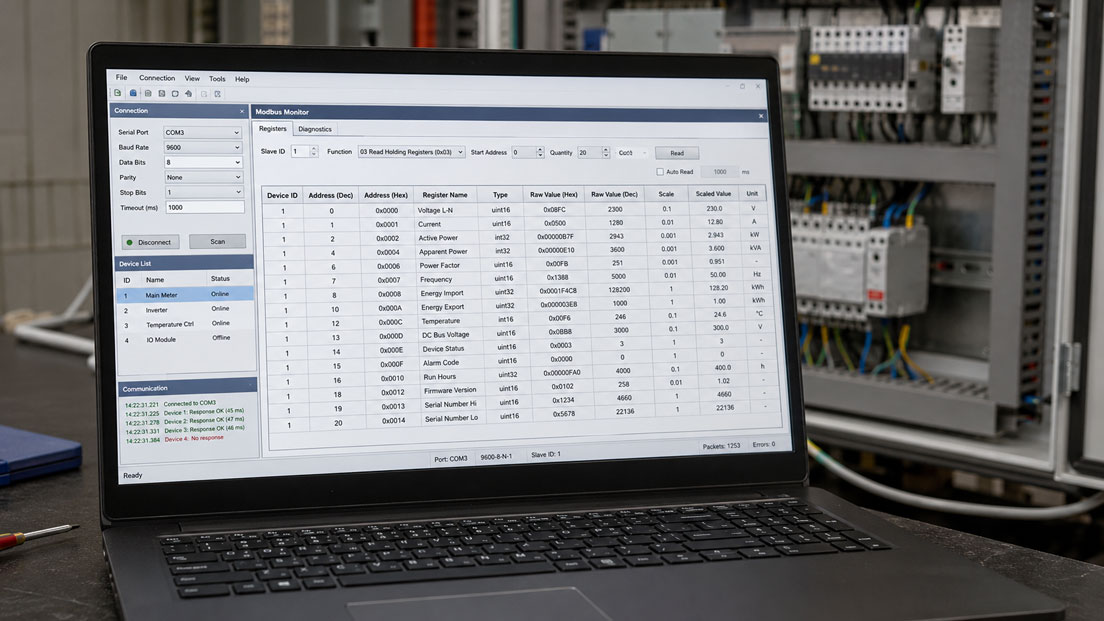Click the Raw Value (Dec) column header

[614, 194]
